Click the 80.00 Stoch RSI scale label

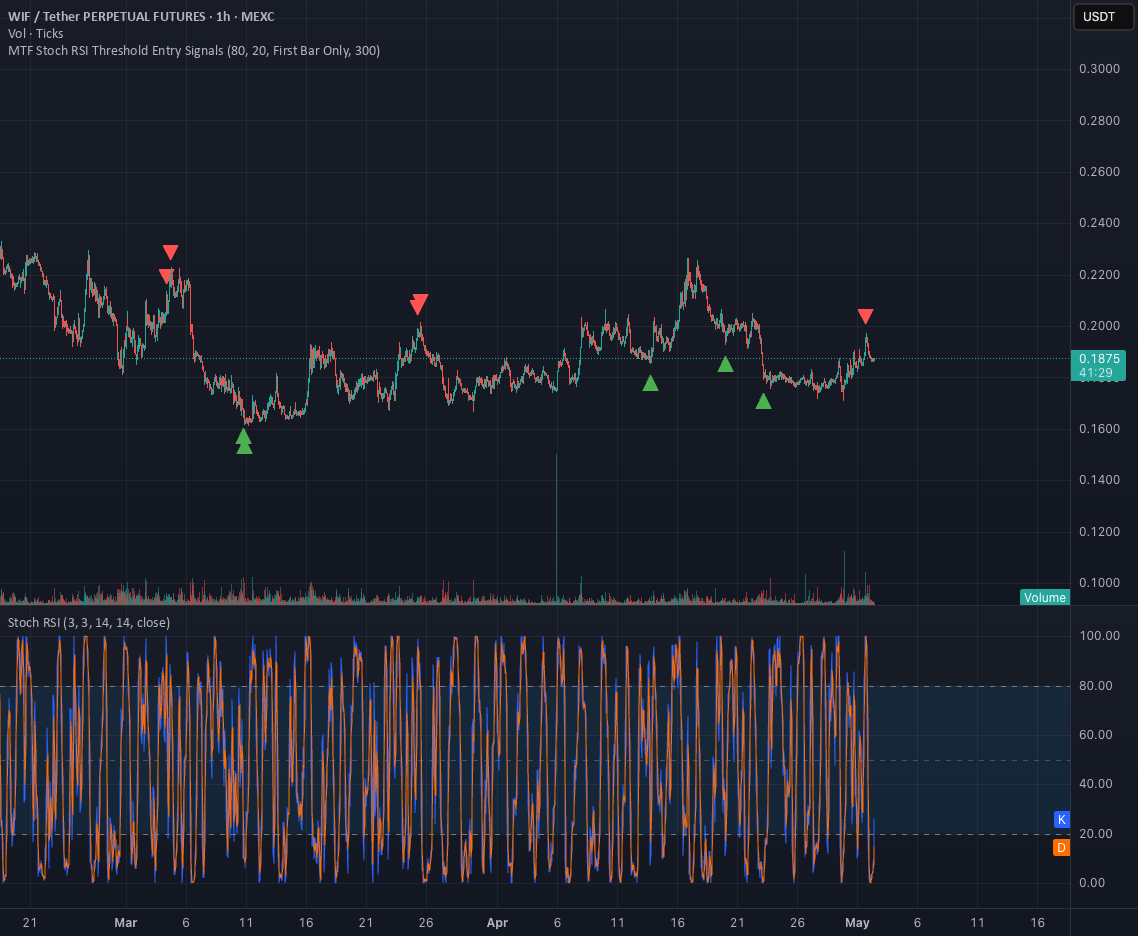pos(1095,686)
